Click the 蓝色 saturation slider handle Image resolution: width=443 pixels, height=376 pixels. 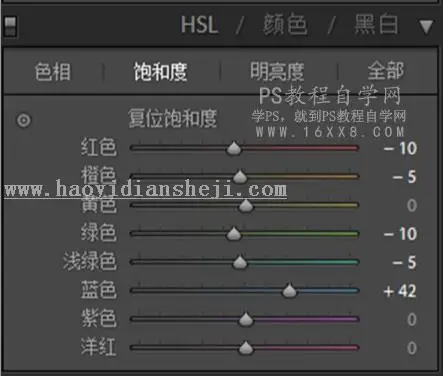[x=289, y=291]
